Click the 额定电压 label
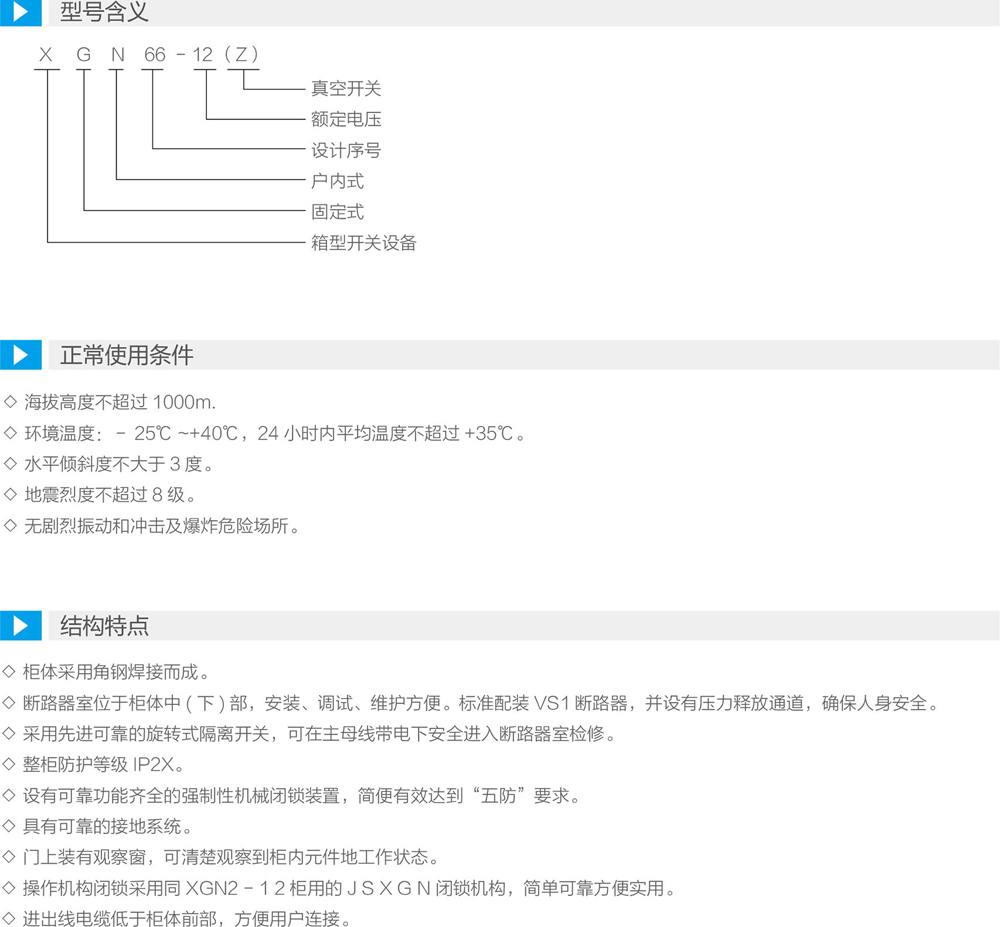 [346, 120]
